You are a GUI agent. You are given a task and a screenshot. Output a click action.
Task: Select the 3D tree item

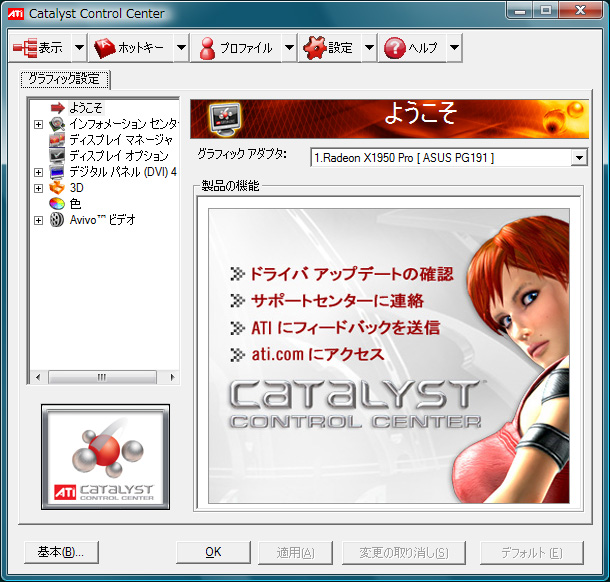[77, 188]
